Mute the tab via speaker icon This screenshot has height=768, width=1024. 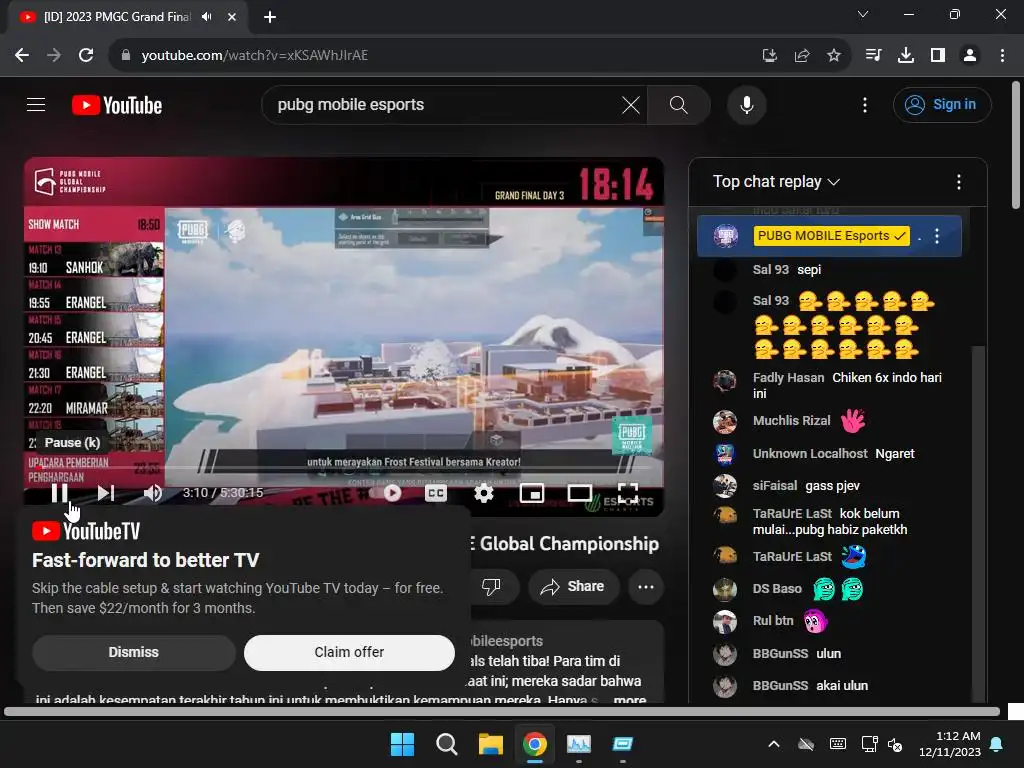click(207, 17)
